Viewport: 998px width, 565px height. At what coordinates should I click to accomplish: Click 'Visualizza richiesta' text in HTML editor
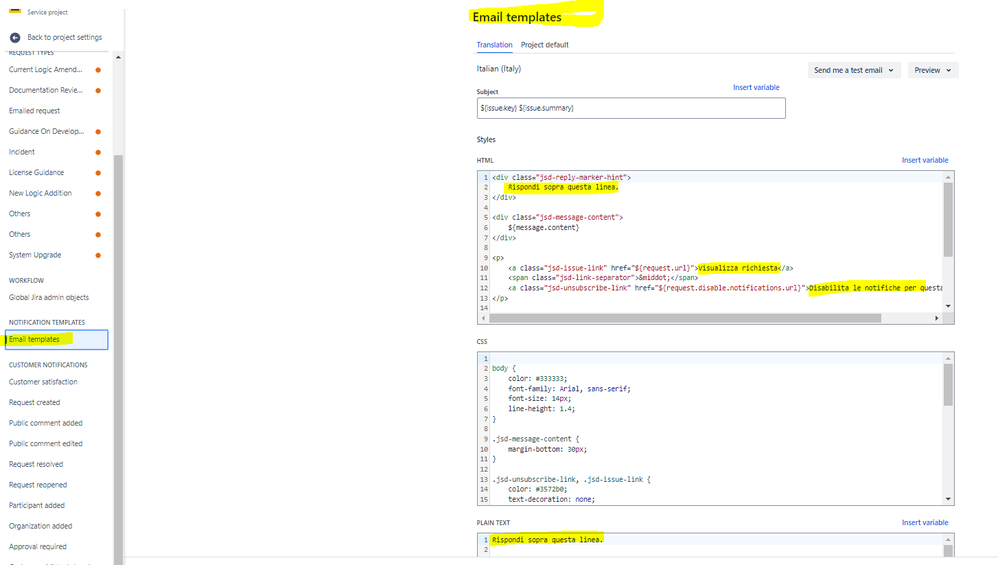click(739, 268)
